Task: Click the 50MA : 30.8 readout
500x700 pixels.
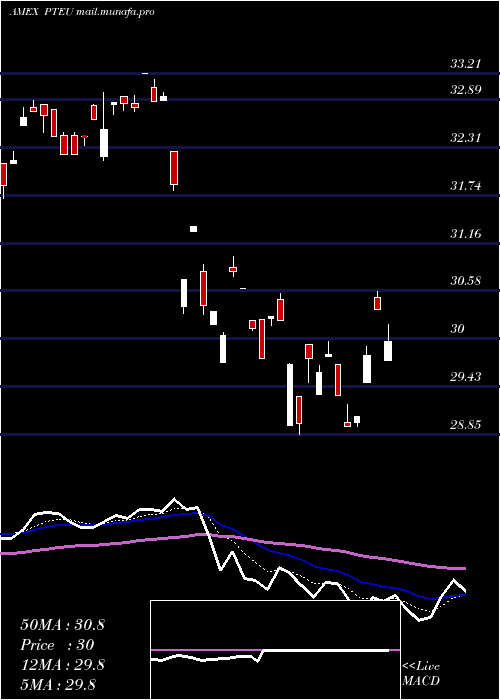Action: 62,625
